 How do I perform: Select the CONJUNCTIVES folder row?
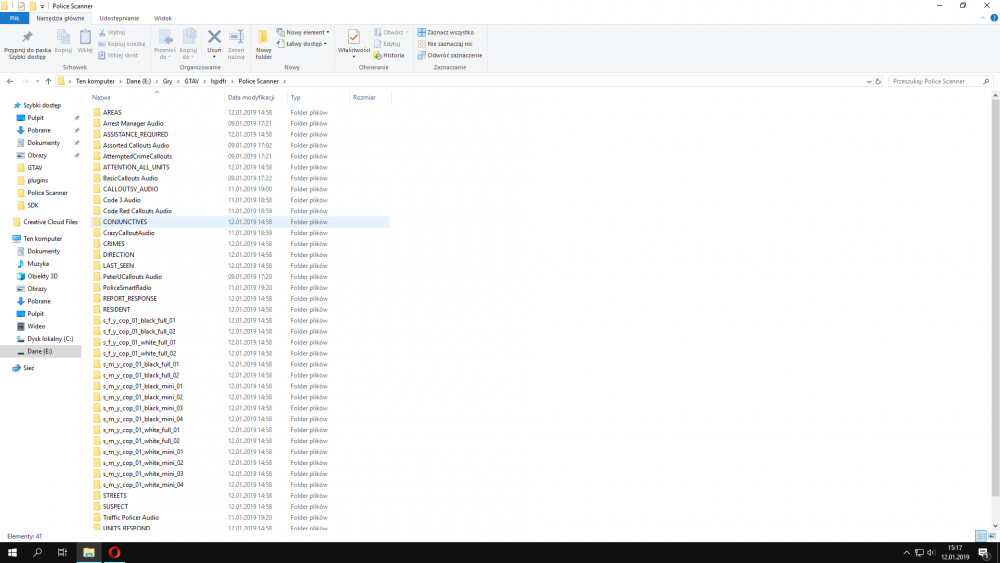240,222
